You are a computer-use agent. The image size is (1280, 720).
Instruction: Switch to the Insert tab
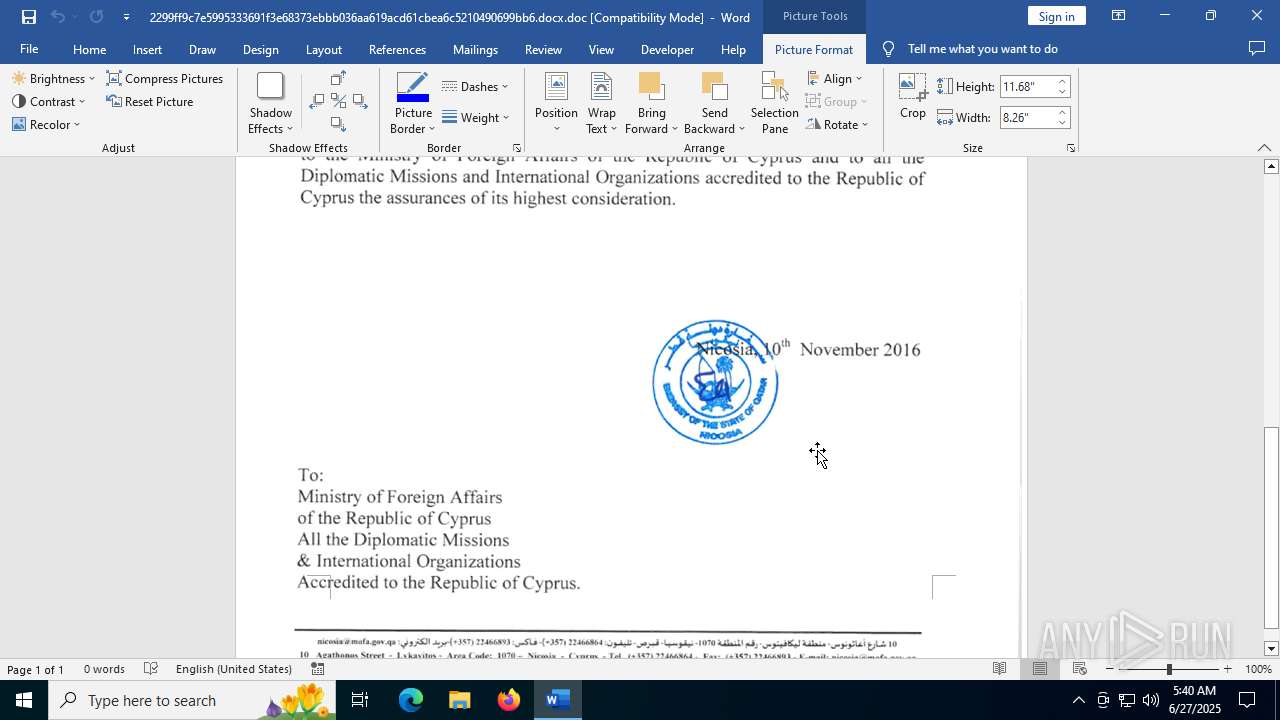[147, 49]
